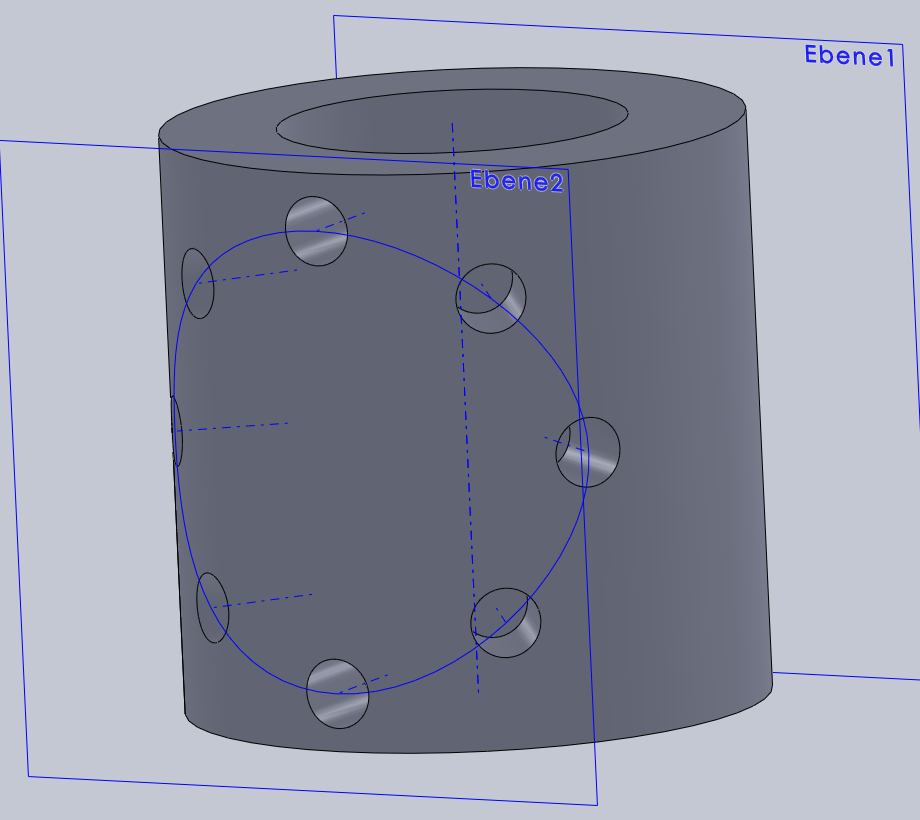Image resolution: width=920 pixels, height=820 pixels.
Task: Select the Ebene2 plane label
Action: [x=516, y=181]
